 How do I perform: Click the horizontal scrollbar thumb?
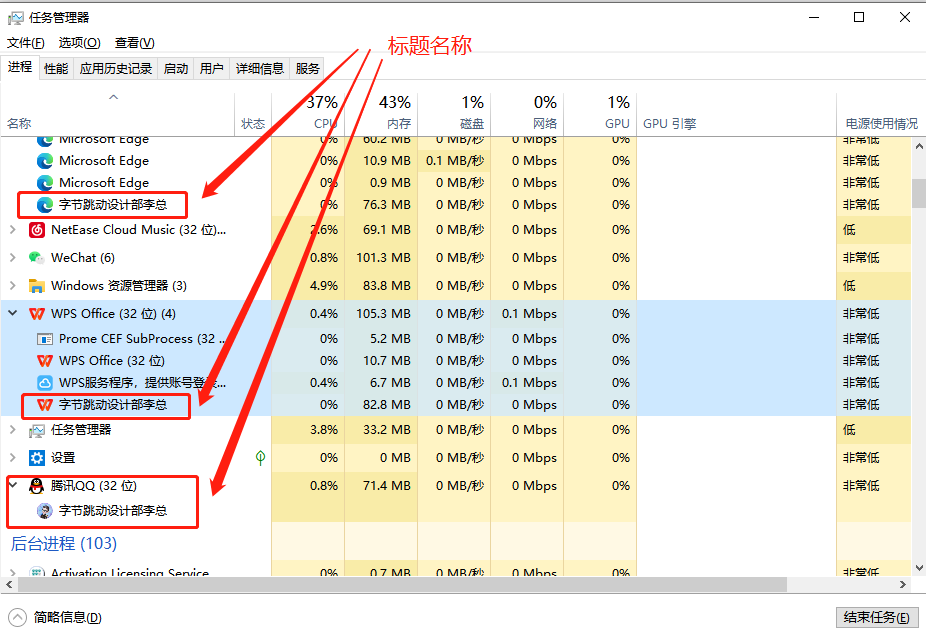tap(402, 584)
